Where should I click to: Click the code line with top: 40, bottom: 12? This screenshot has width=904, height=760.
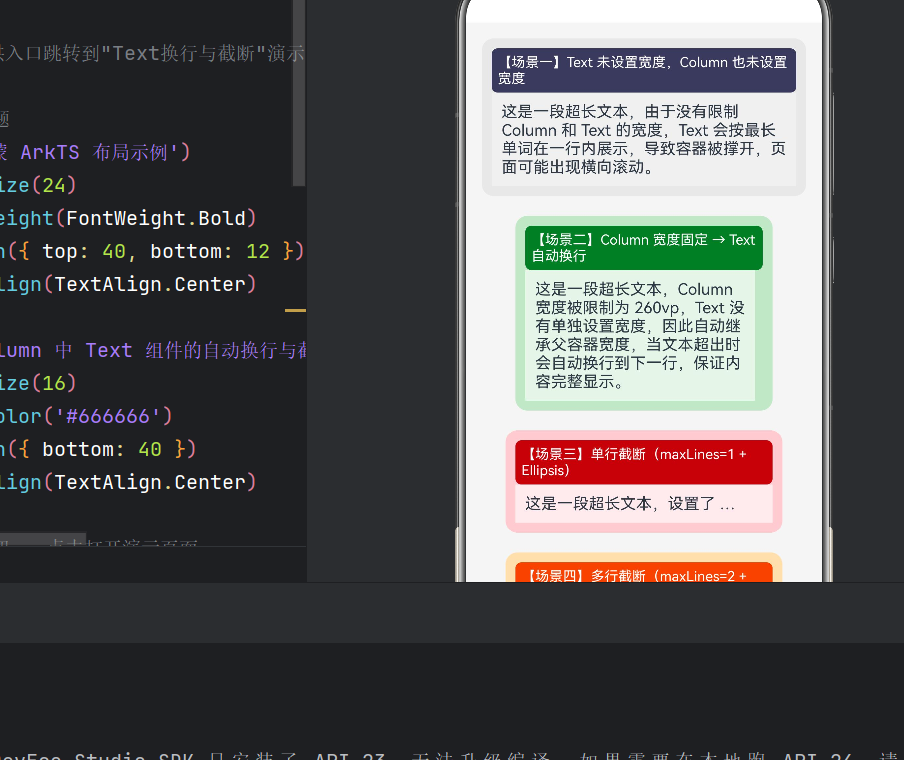[152, 251]
